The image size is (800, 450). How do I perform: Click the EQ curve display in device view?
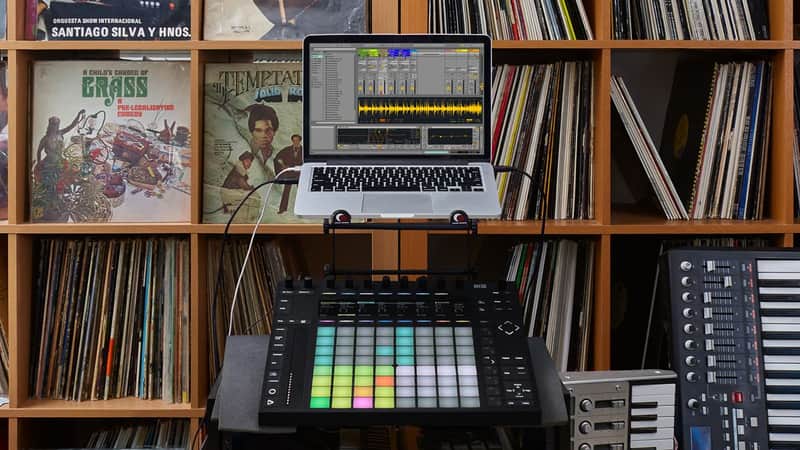click(x=450, y=136)
